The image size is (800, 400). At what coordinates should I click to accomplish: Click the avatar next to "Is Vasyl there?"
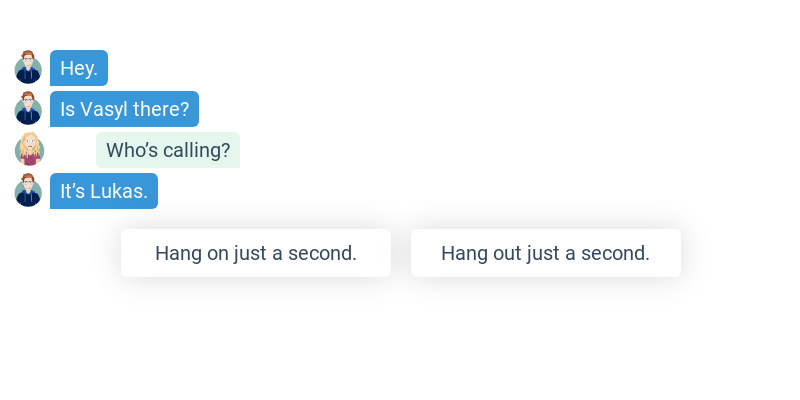[x=28, y=109]
